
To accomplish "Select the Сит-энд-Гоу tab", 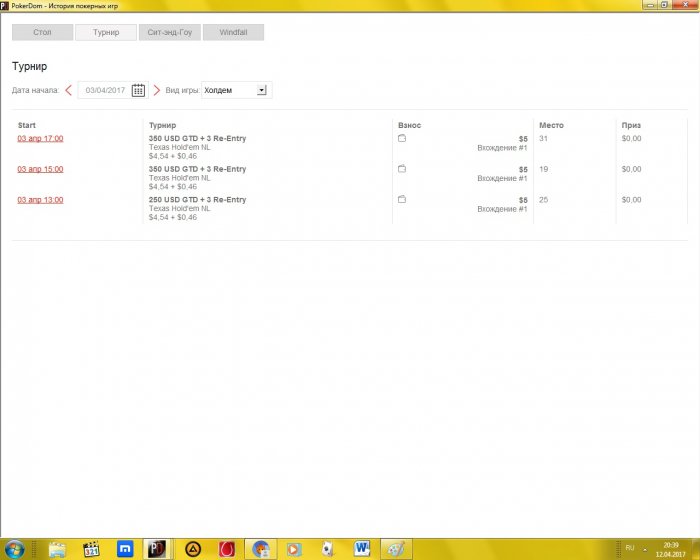I will click(169, 32).
